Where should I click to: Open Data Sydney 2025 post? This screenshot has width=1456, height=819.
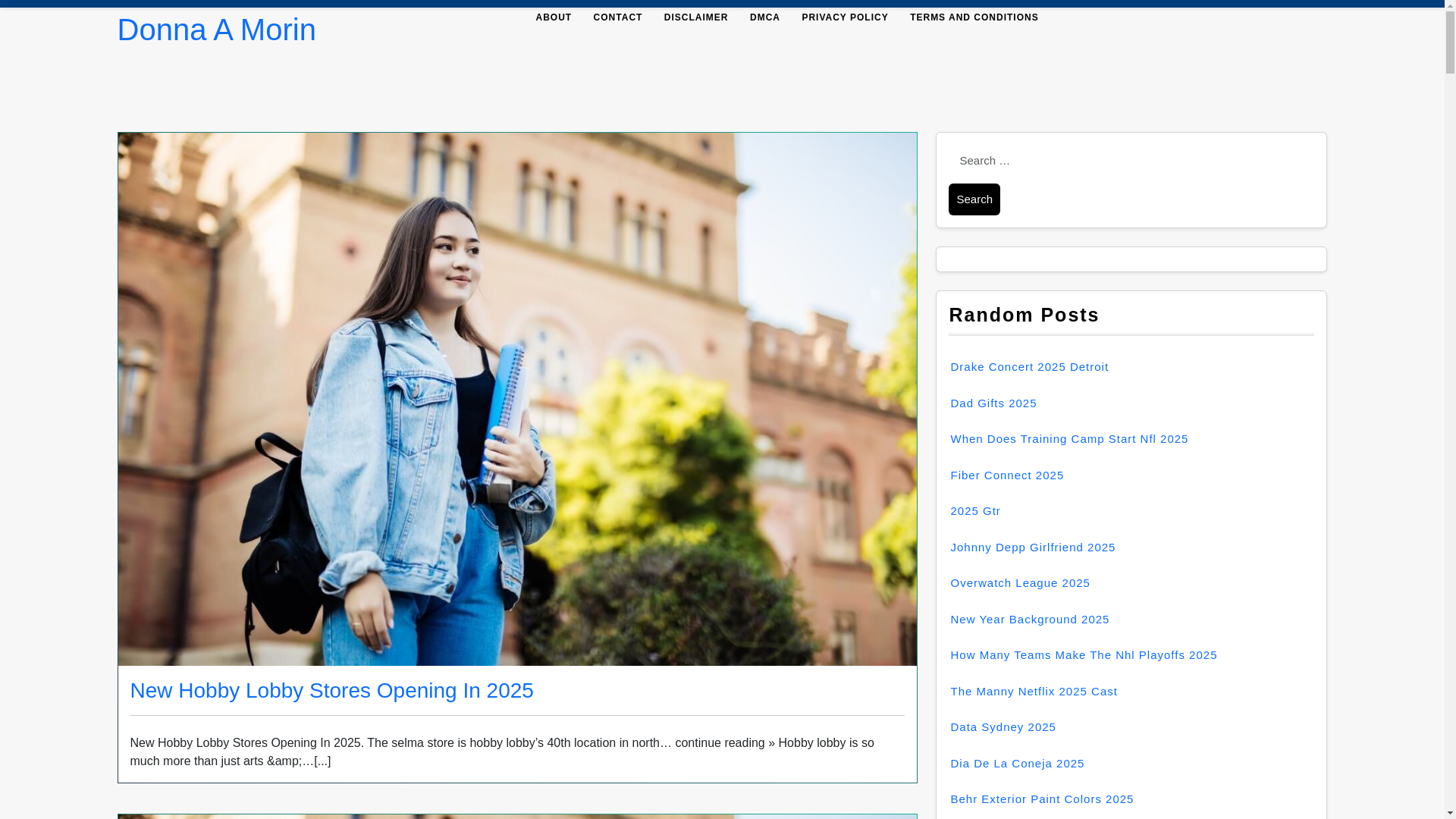1003,727
